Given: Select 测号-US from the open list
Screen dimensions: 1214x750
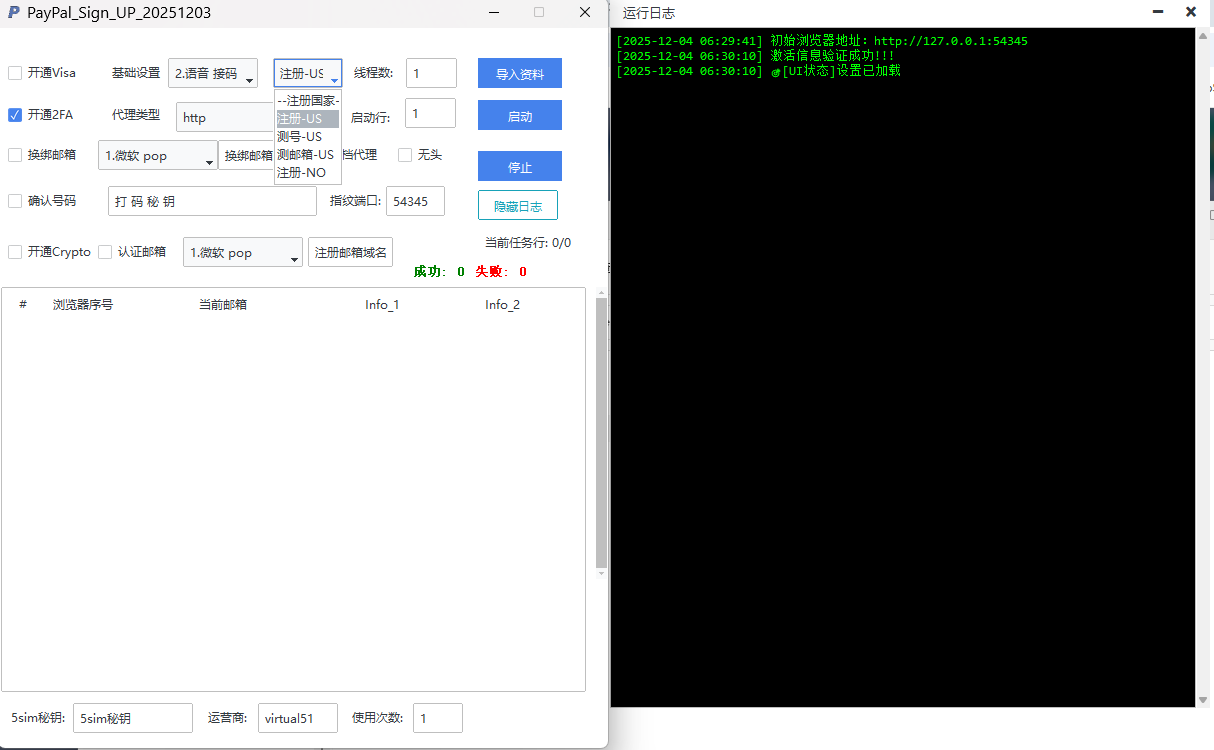Looking at the screenshot, I should pos(300,136).
